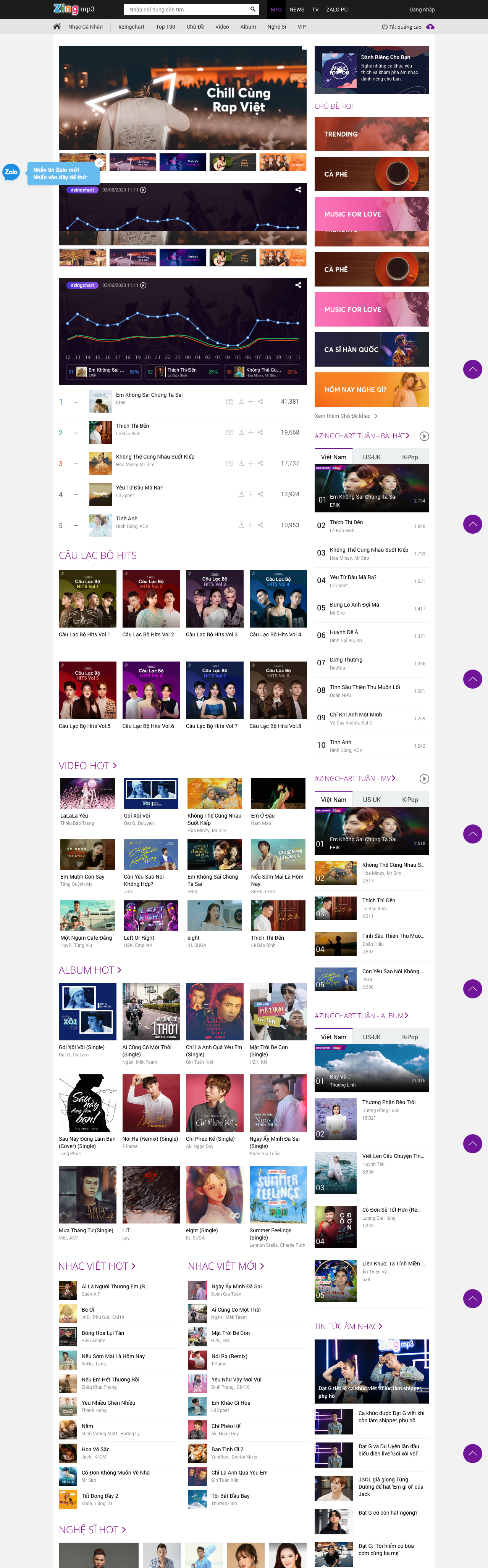
Task: Expand #ZINGCHART TUẦN - ALBUM chevron
Action: [406, 1016]
